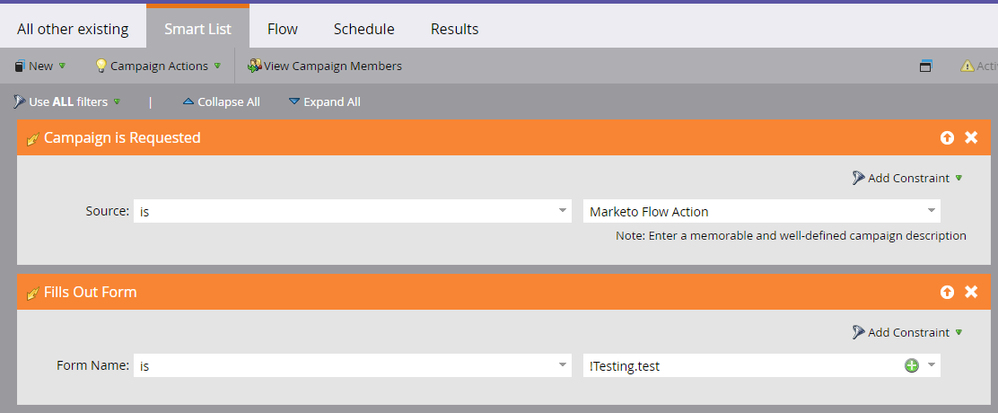Click View Campaign Members
The width and height of the screenshot is (998, 413).
pos(325,66)
